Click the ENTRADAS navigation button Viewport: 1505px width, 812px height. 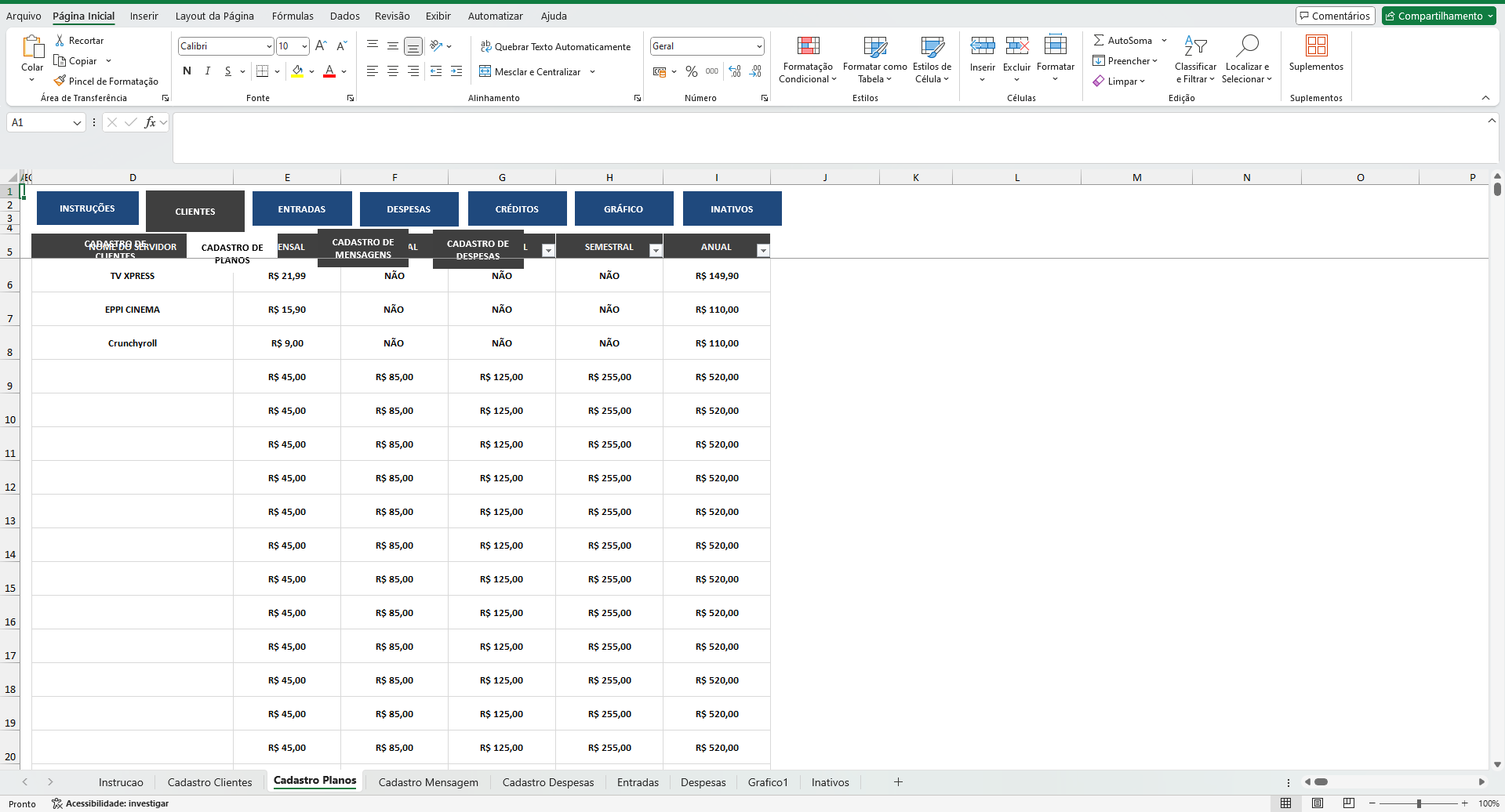pyautogui.click(x=302, y=209)
